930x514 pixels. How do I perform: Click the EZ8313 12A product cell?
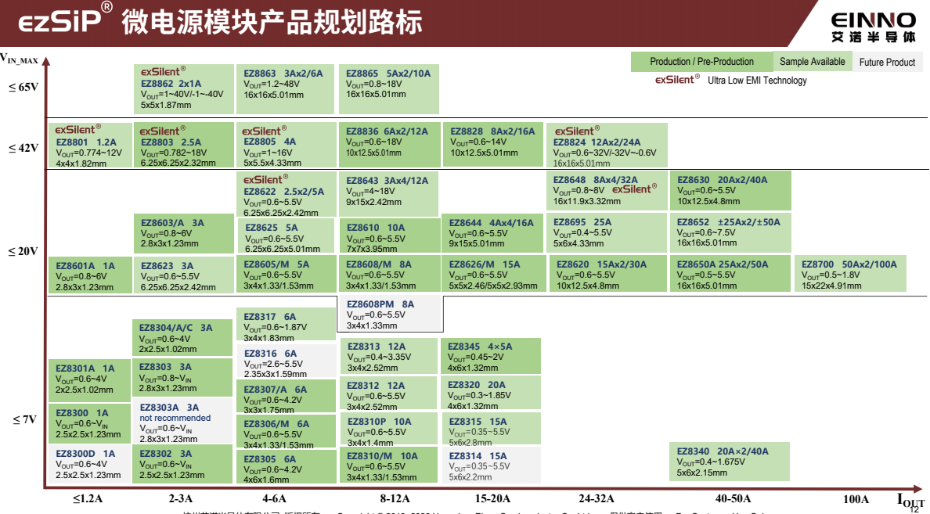point(389,356)
